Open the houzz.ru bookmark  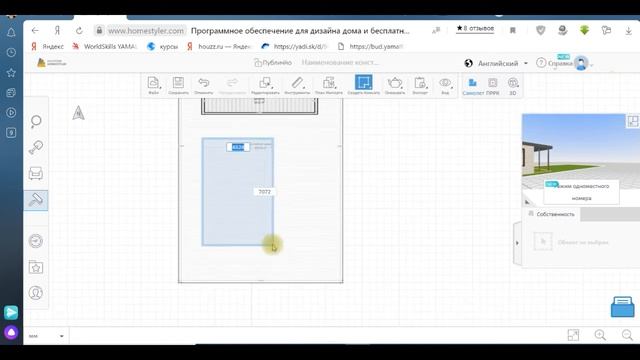click(x=219, y=47)
